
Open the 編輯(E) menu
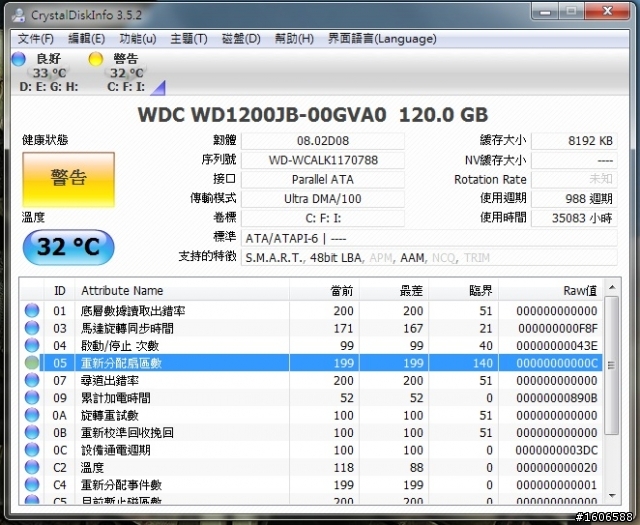pyautogui.click(x=87, y=39)
